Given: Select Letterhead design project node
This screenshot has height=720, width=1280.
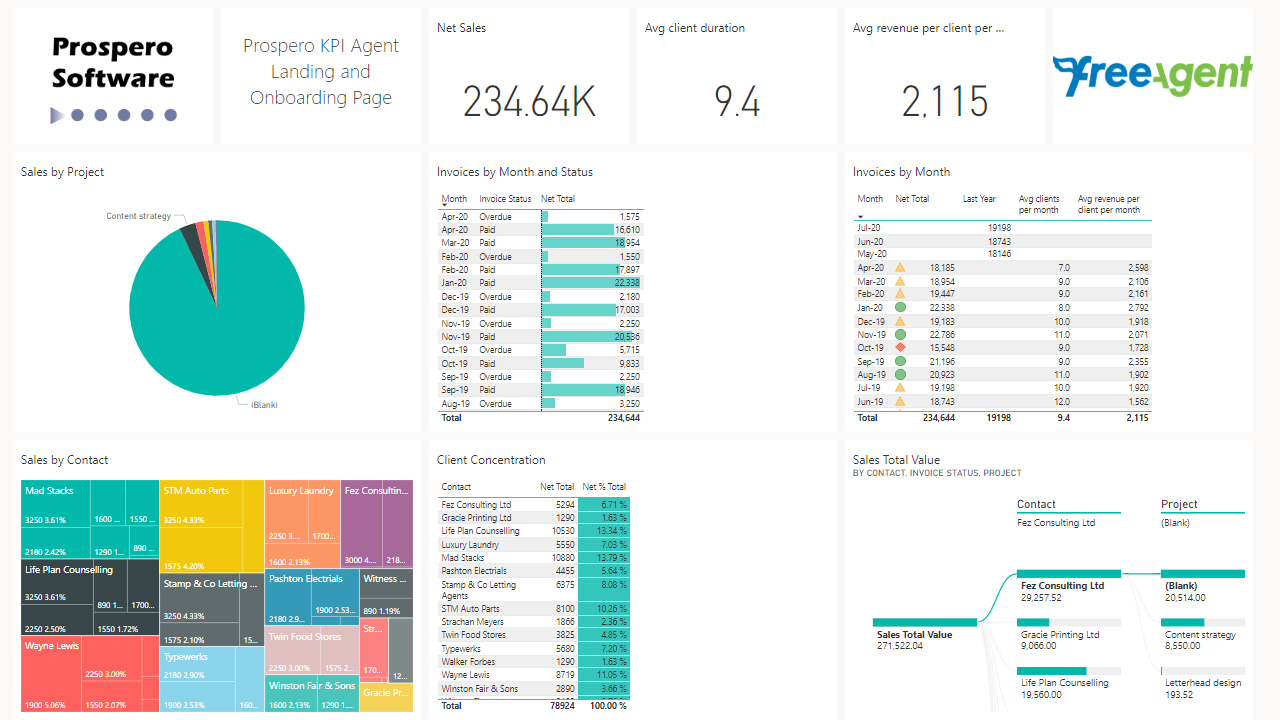Looking at the screenshot, I should [1203, 682].
